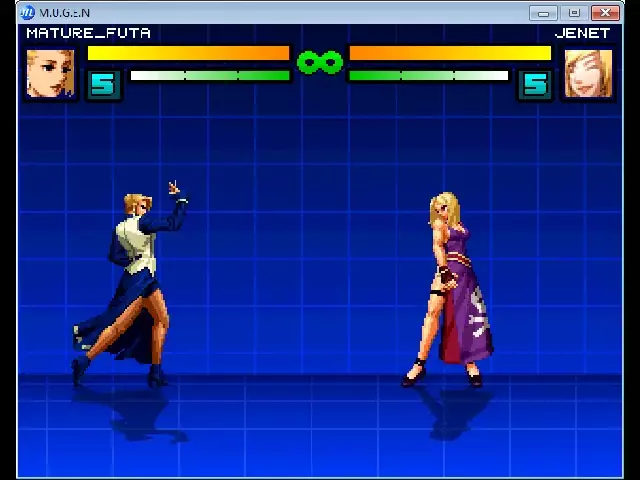Click player one's power stock counter
The image size is (640, 480).
[x=103, y=85]
